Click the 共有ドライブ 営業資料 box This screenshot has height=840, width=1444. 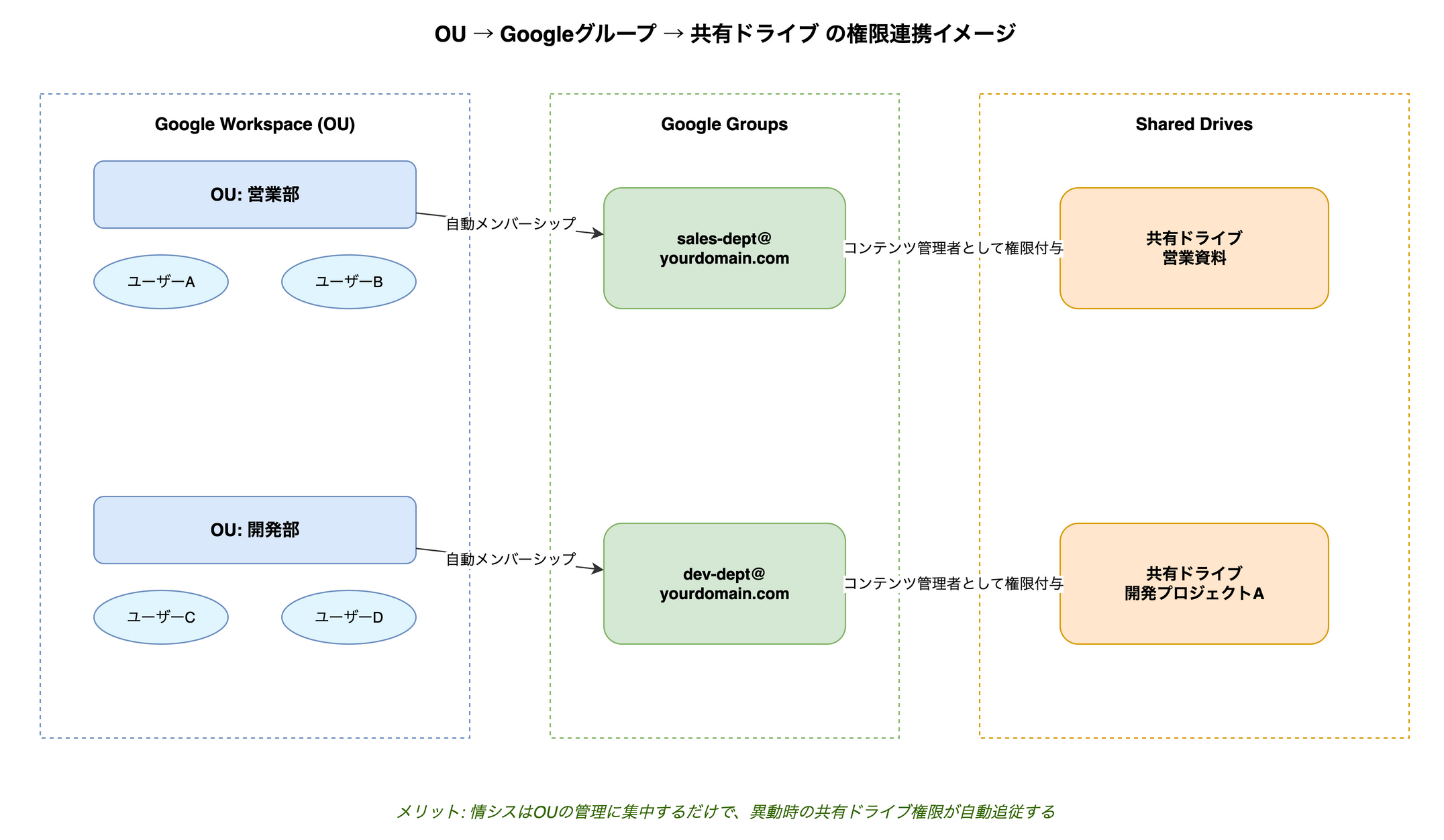tap(1194, 248)
